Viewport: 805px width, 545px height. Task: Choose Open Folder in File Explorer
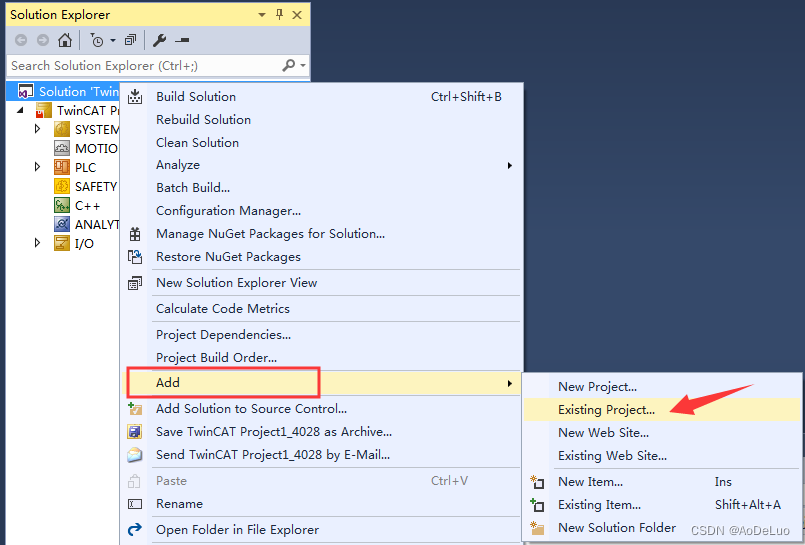(x=321, y=530)
